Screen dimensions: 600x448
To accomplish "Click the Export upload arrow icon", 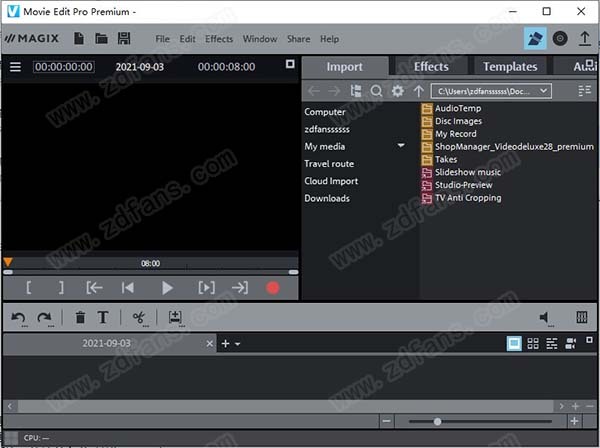I will point(584,38).
